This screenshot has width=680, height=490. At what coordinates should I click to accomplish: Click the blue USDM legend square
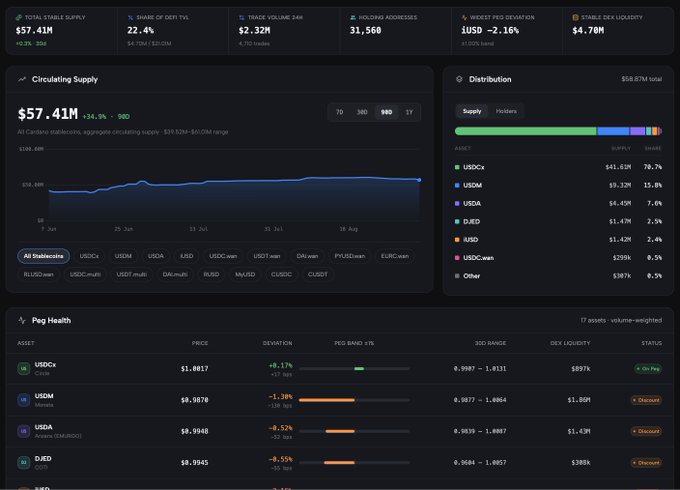(457, 185)
